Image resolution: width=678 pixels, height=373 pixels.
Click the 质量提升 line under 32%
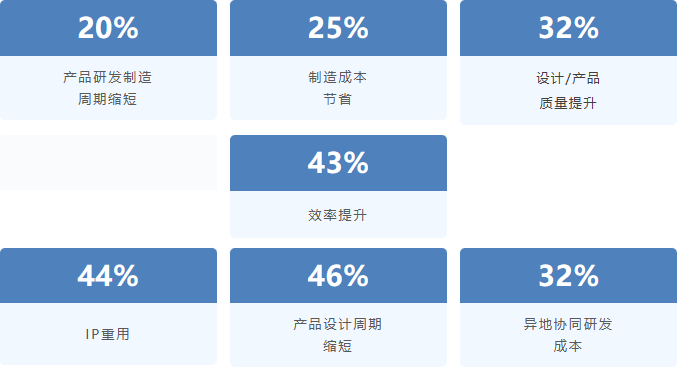point(568,103)
